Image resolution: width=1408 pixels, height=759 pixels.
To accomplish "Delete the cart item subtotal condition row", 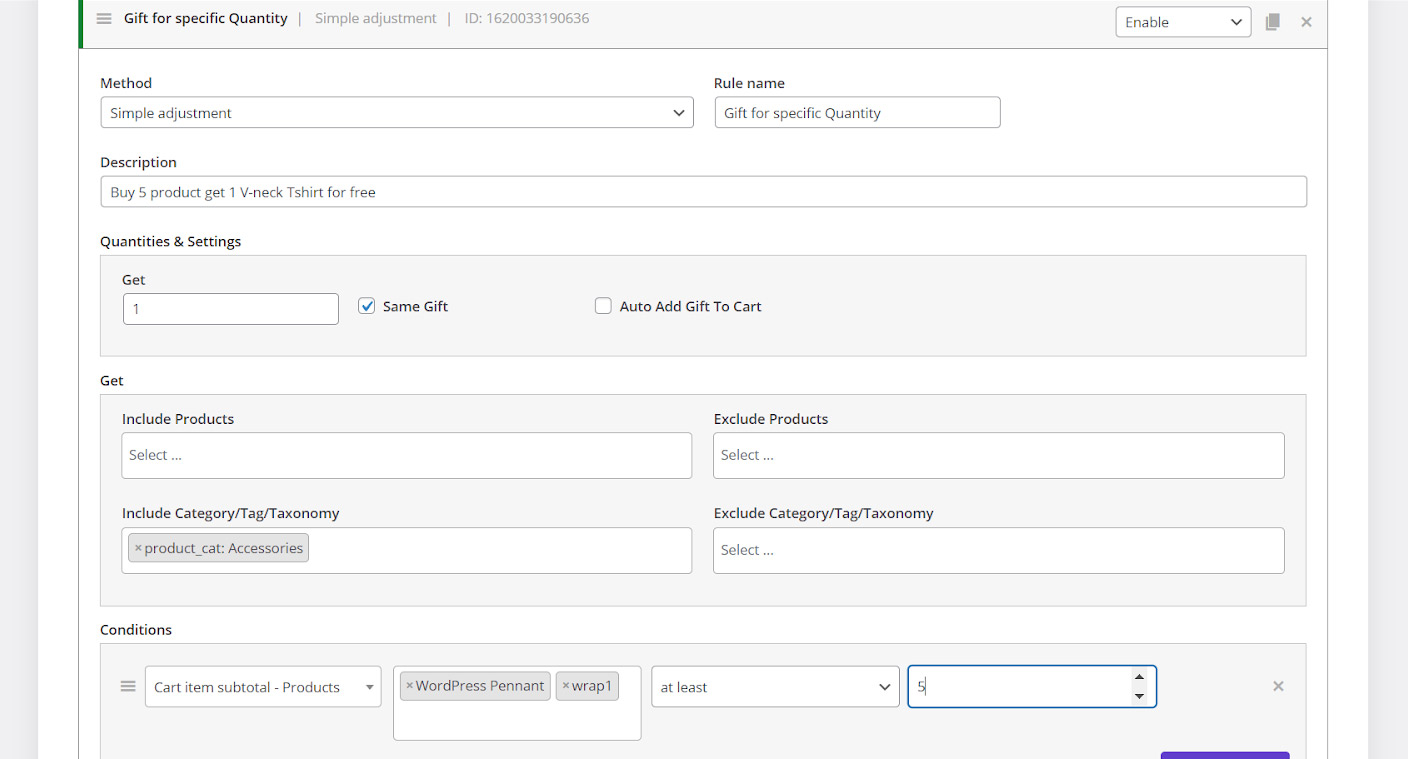I will pos(1278,686).
